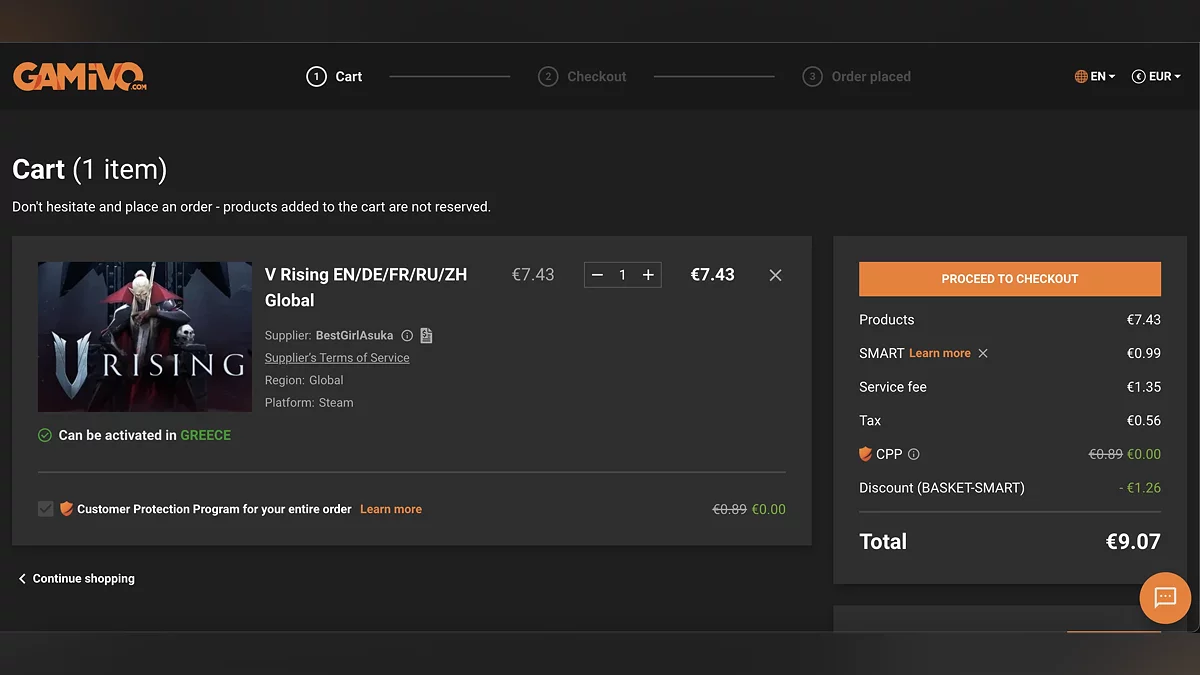Click the CPP info icon
1200x675 pixels.
pyautogui.click(x=913, y=454)
